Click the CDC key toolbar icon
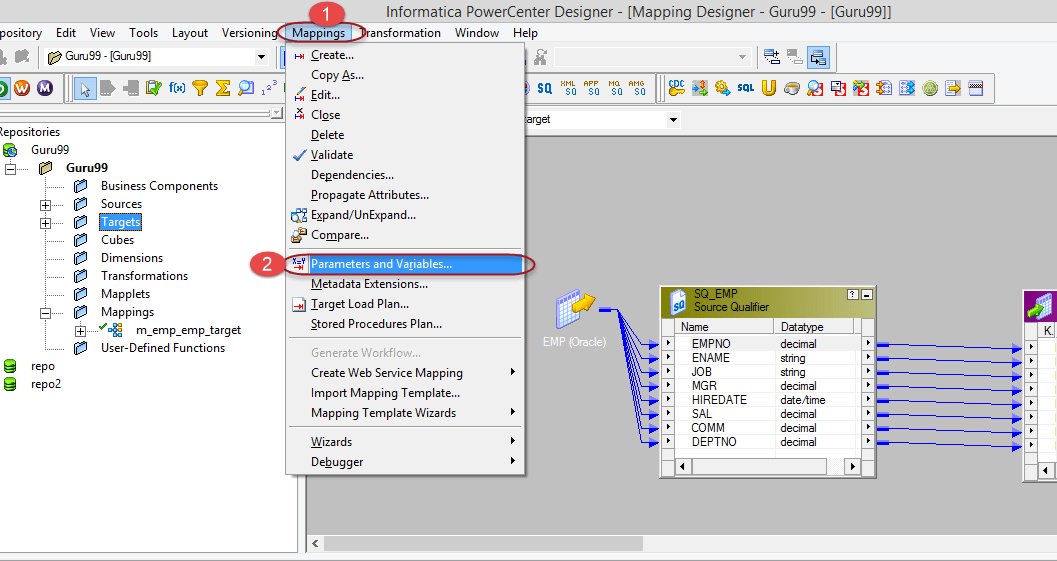Image resolution: width=1057 pixels, height=561 pixels. click(677, 88)
